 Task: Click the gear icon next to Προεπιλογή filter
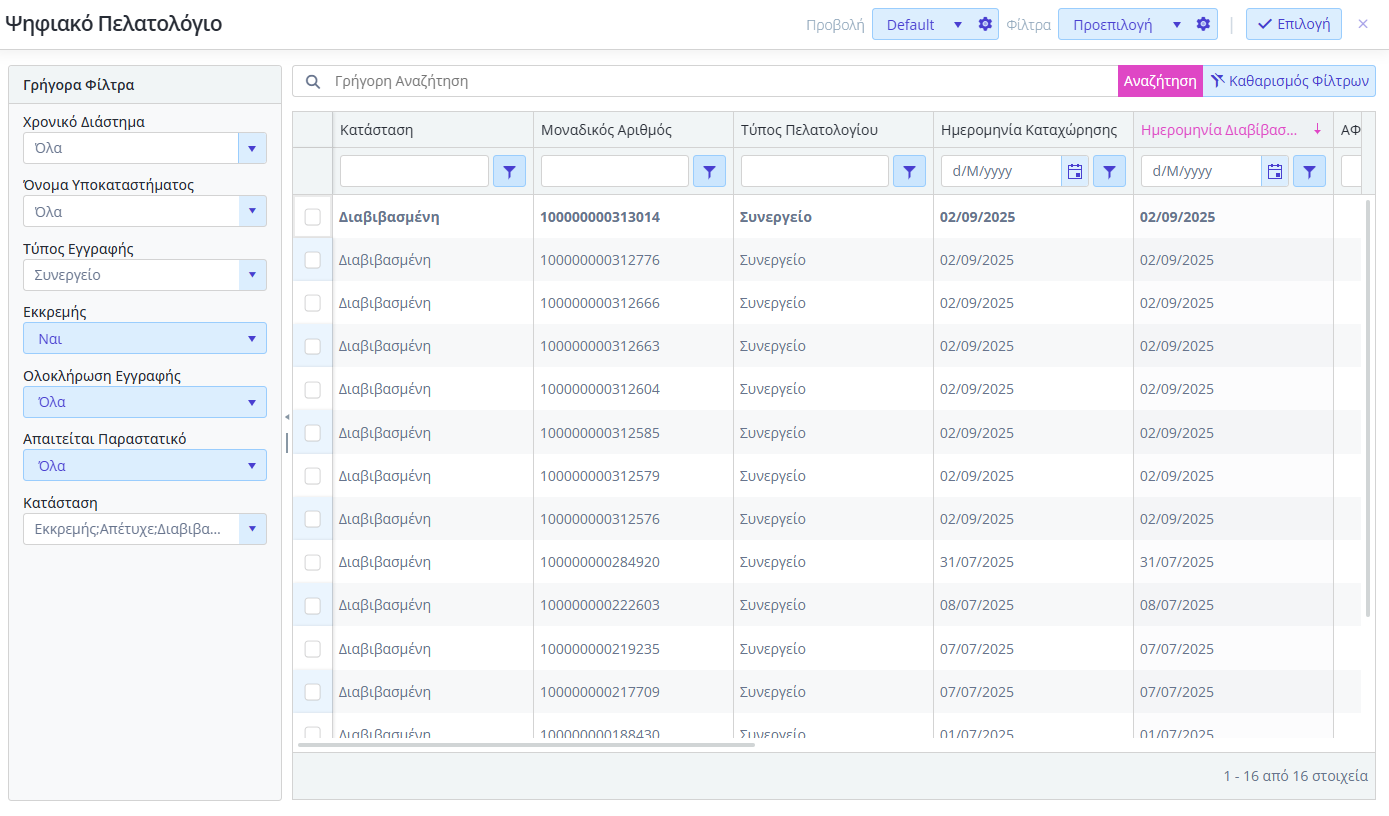(x=1203, y=25)
